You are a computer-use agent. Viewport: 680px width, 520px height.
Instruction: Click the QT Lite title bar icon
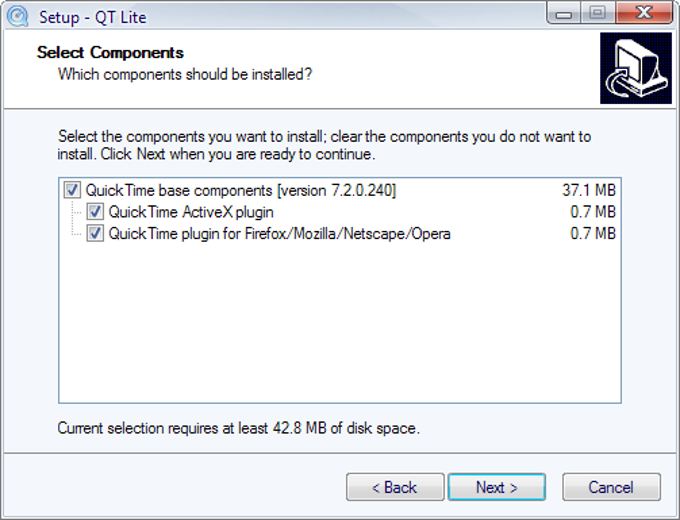coord(18,16)
